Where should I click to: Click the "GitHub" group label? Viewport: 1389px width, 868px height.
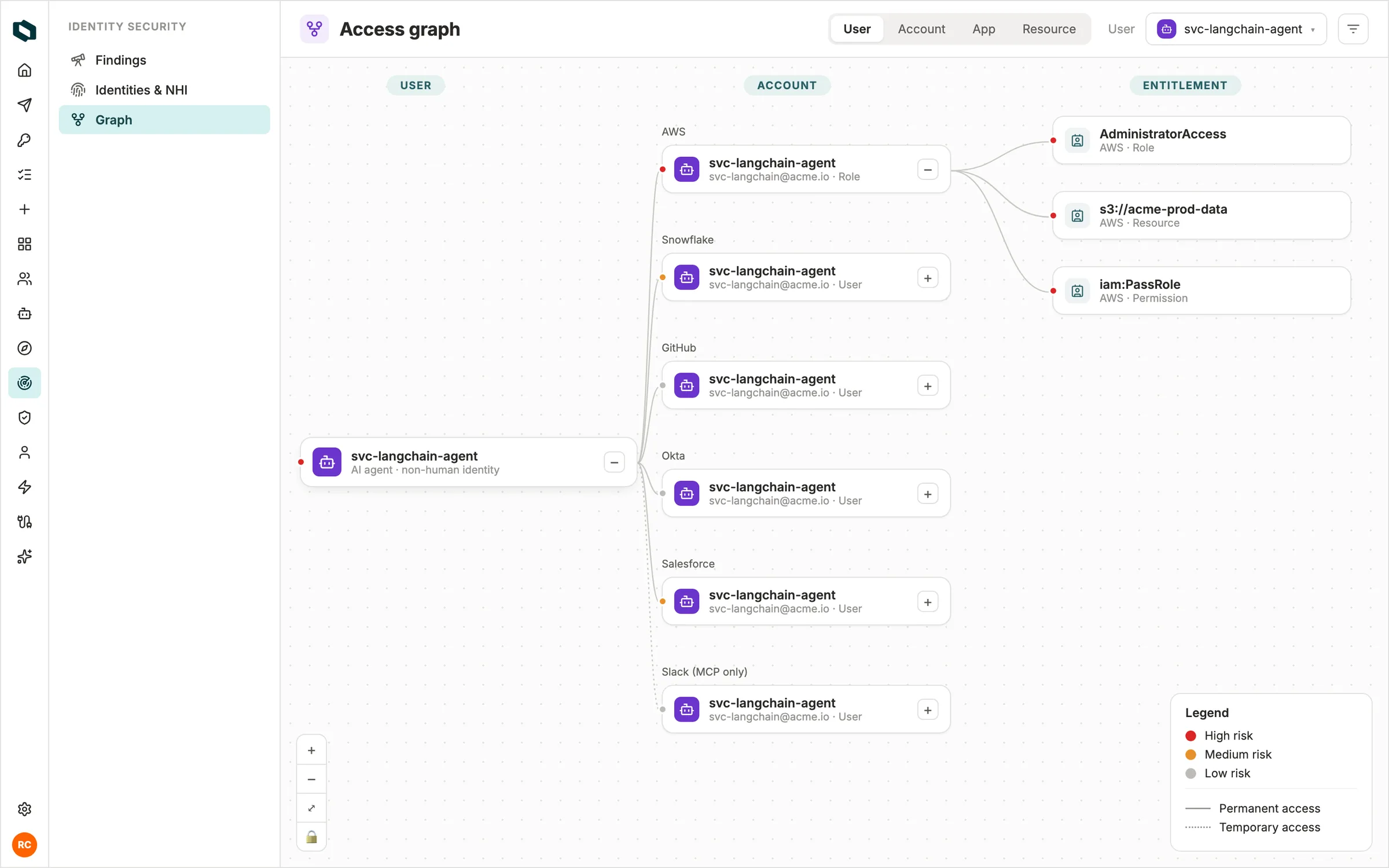tap(679, 348)
